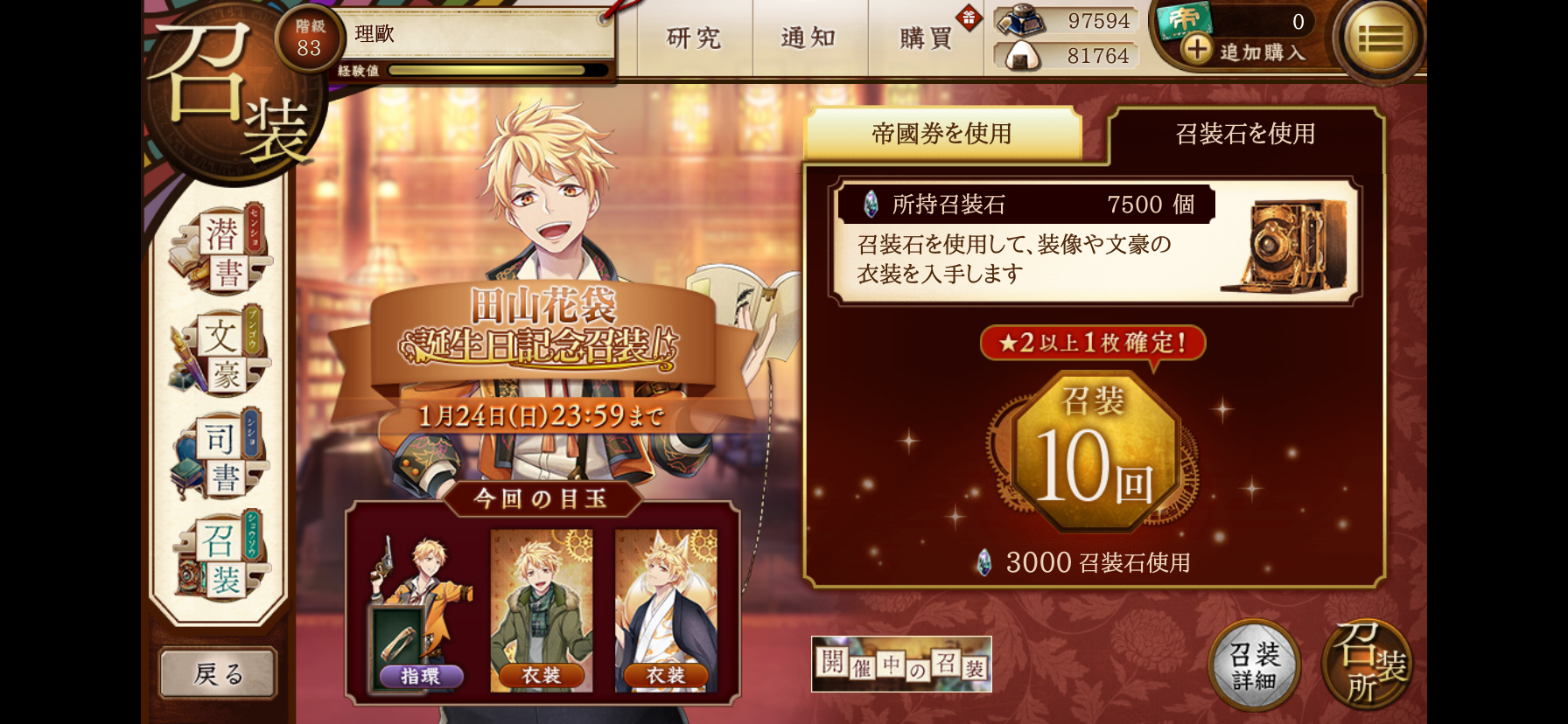Select the 召装 sidebar icon

pos(220,556)
